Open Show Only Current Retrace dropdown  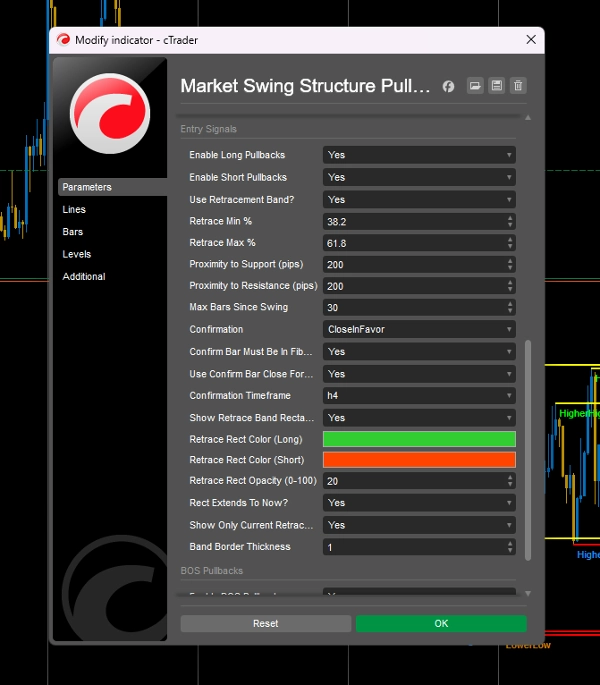coord(419,525)
